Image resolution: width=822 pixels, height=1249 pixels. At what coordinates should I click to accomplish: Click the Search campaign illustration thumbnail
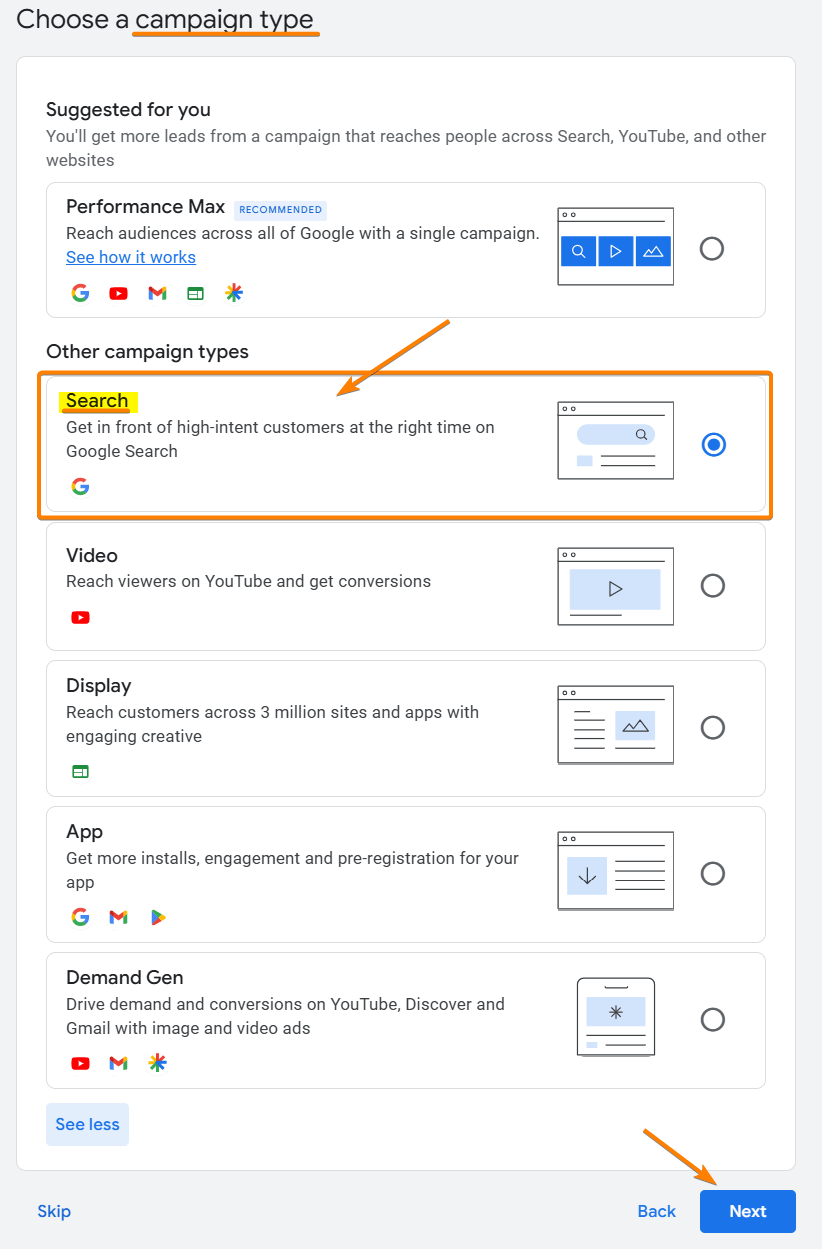coord(615,441)
